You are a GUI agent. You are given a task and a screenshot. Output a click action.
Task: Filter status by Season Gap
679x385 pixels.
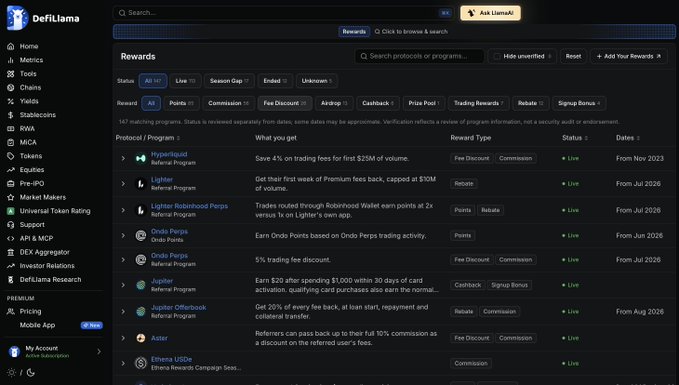pyautogui.click(x=229, y=81)
